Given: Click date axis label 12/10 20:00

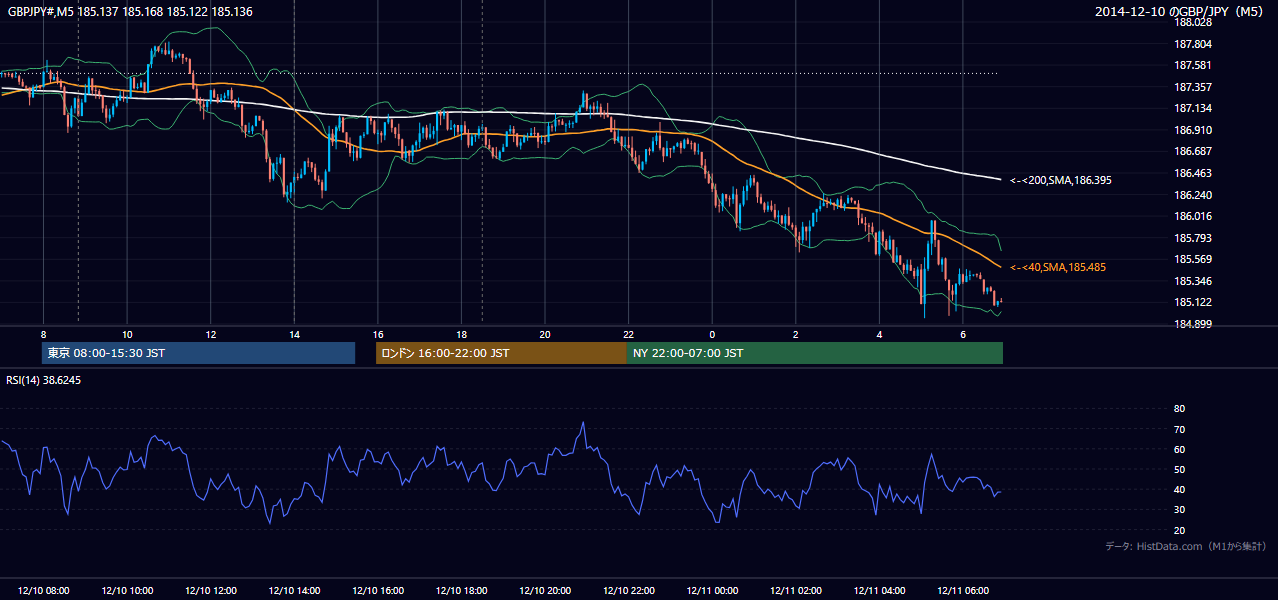Looking at the screenshot, I should pyautogui.click(x=544, y=591).
